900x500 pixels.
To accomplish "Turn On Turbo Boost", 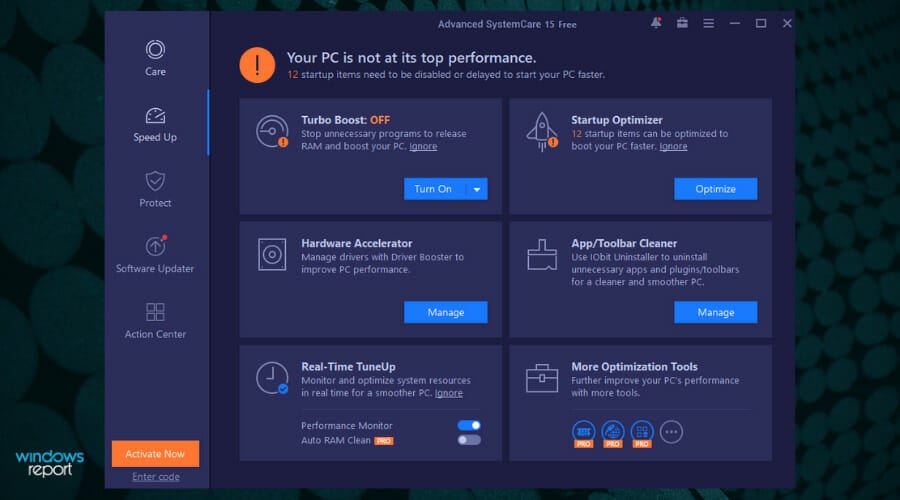I will (x=433, y=189).
